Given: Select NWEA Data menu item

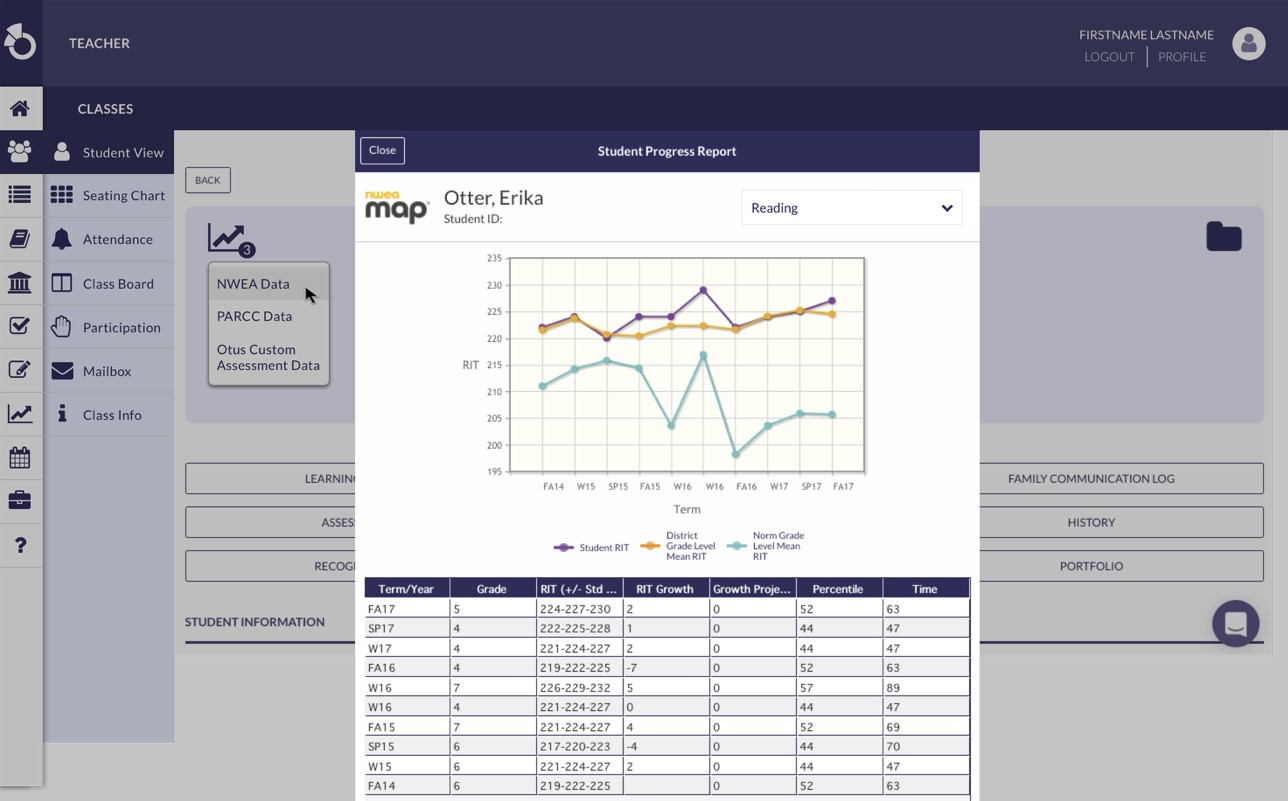Looking at the screenshot, I should 268,284.
